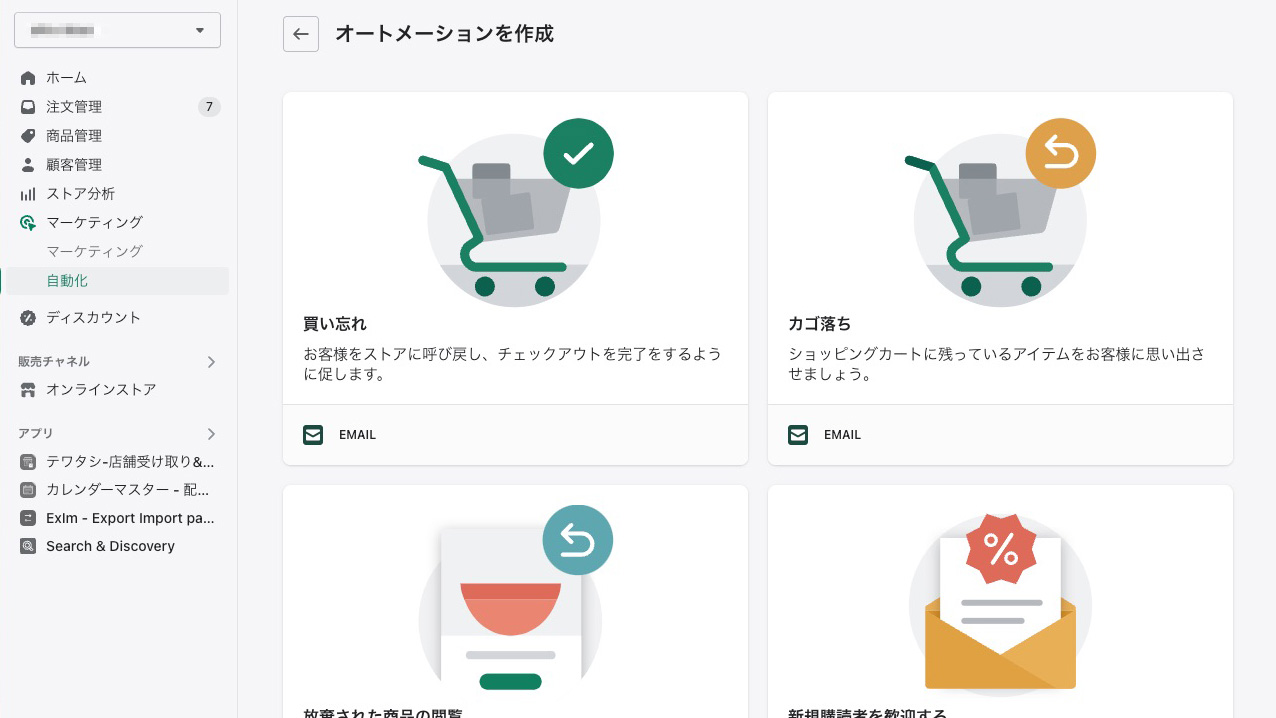
Task: Click the Orders inbox icon
Action: (x=28, y=107)
